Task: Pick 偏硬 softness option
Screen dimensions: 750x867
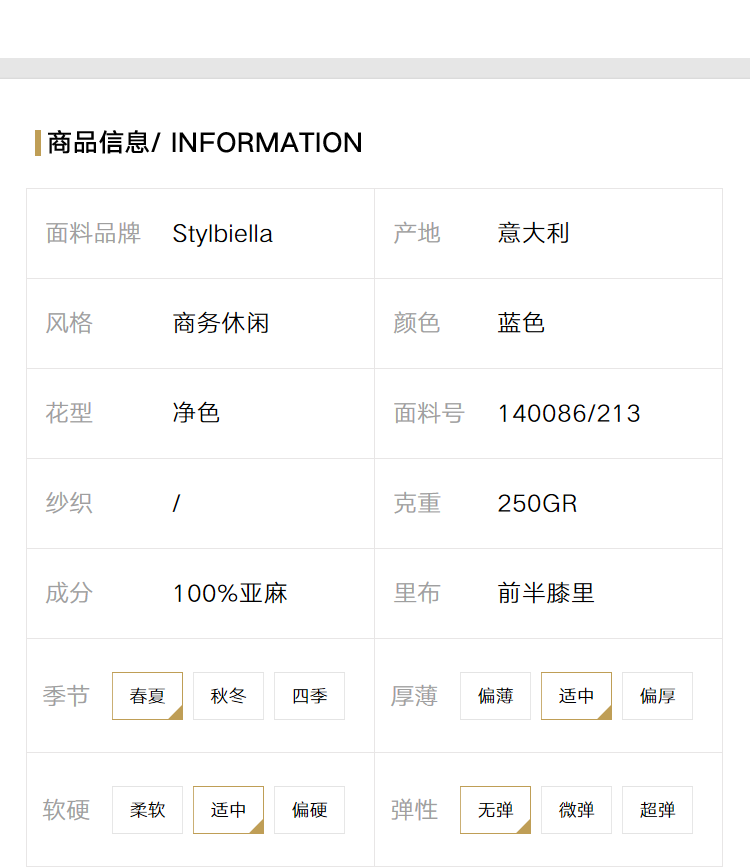Action: pos(309,810)
